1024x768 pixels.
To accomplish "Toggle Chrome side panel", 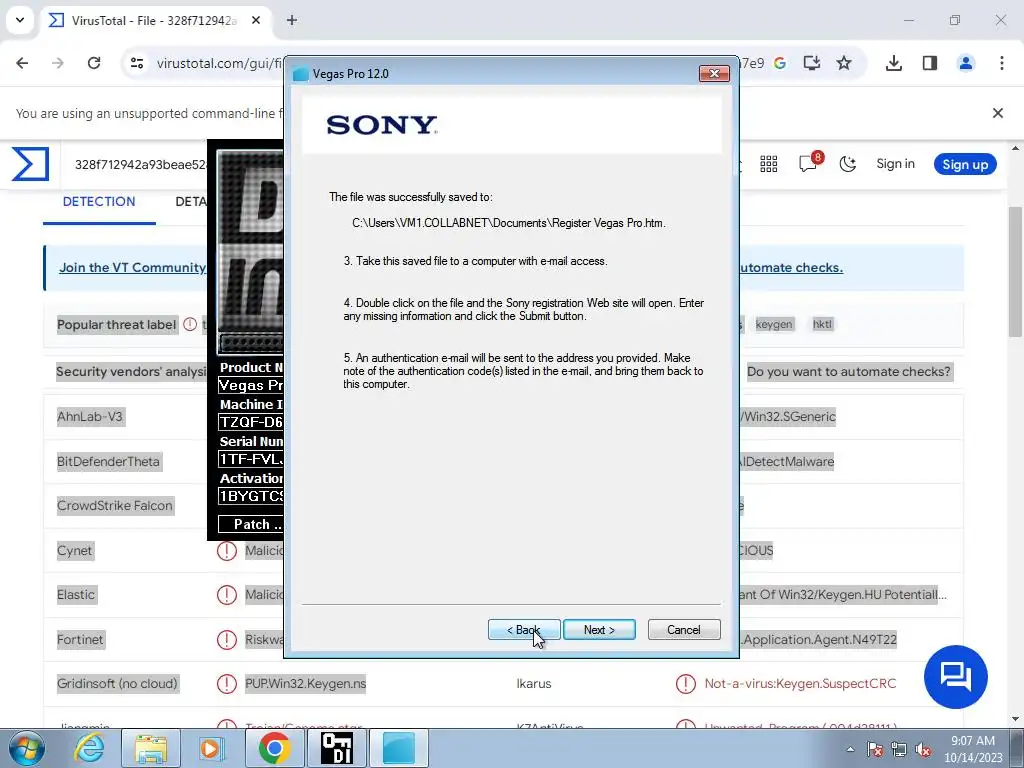I will pyautogui.click(x=930, y=63).
